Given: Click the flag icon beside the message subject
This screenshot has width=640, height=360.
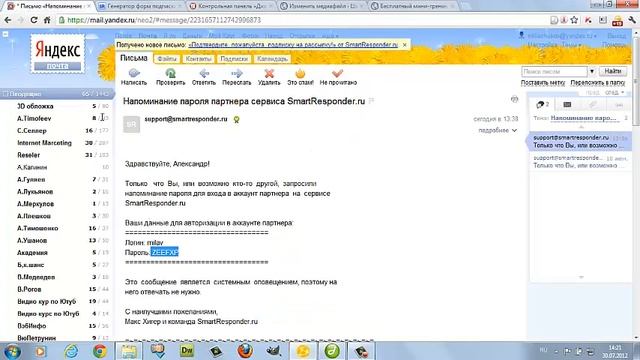Looking at the screenshot, I should [371, 100].
